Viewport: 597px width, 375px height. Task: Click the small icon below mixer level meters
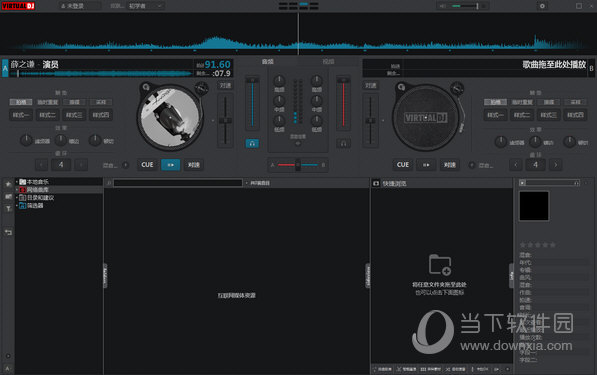click(x=298, y=144)
